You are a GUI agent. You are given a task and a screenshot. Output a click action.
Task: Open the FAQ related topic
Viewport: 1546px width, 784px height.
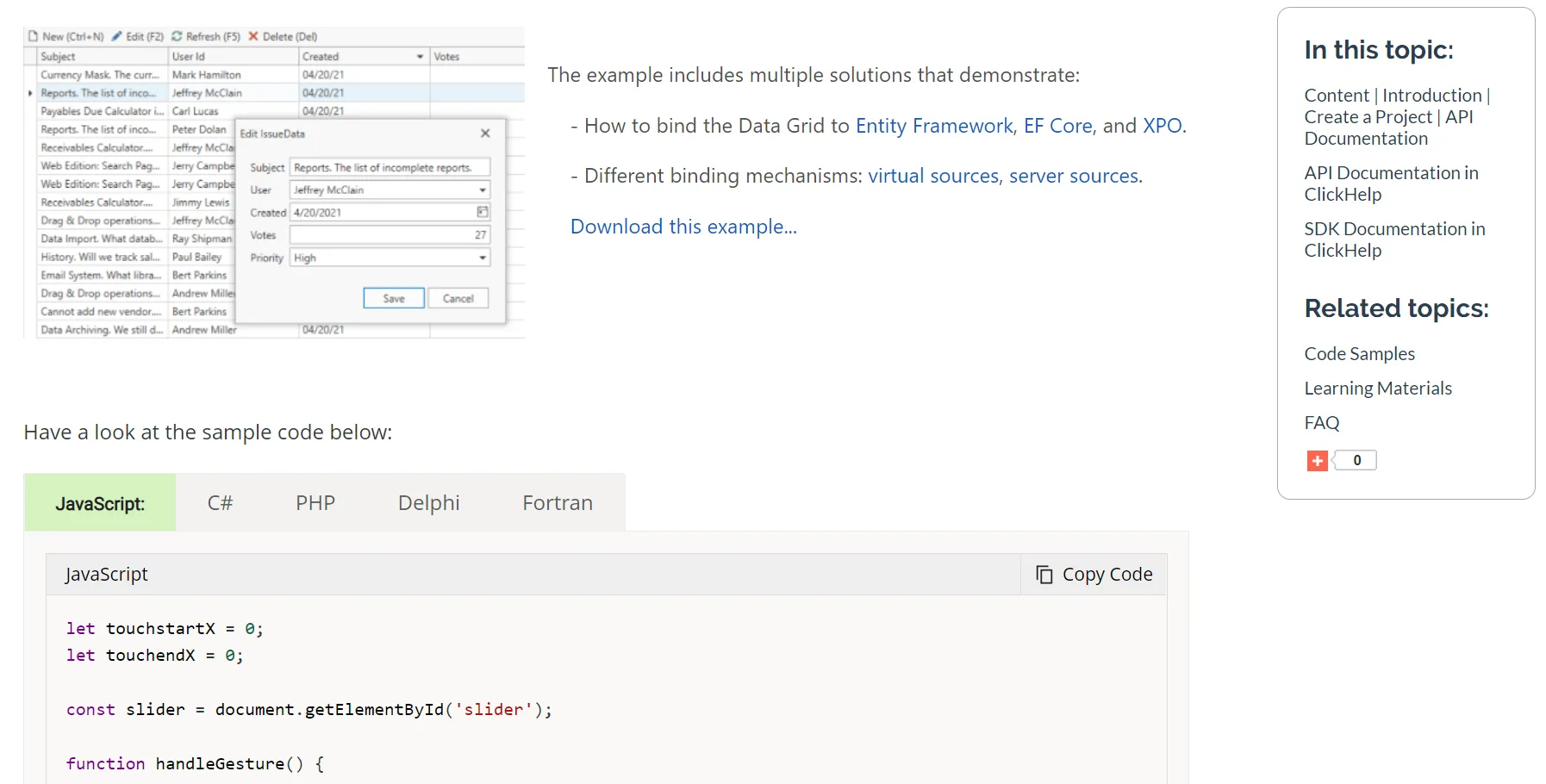pos(1321,423)
